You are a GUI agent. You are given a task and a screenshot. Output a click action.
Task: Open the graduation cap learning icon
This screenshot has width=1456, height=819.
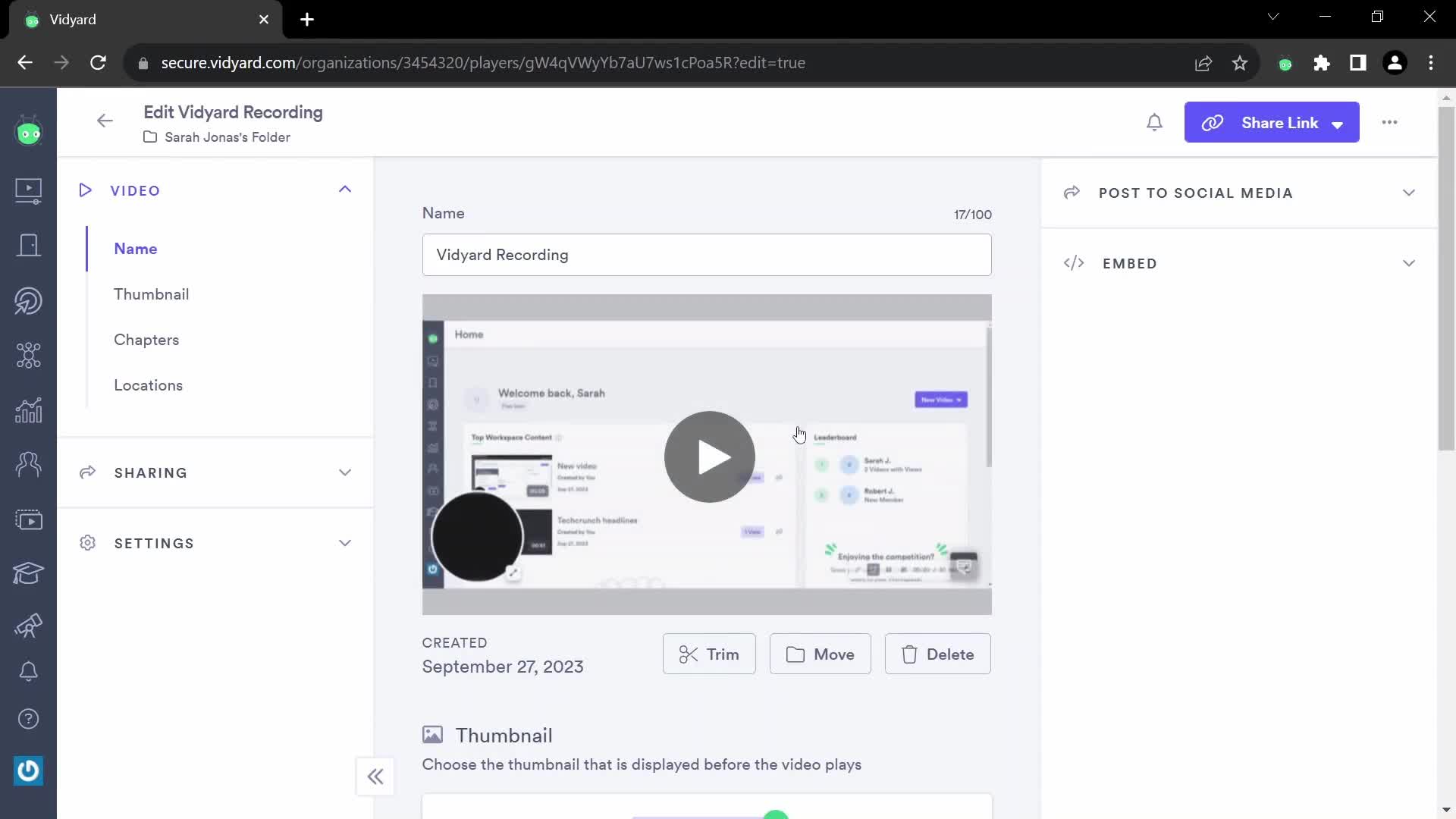pyautogui.click(x=28, y=573)
